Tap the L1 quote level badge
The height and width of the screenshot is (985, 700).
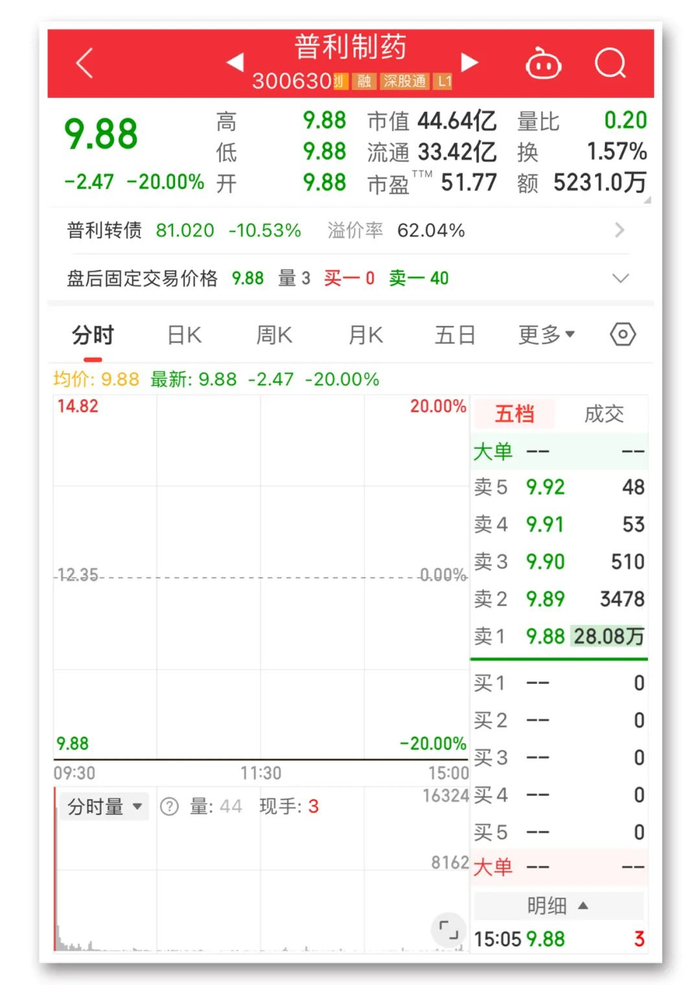coord(444,81)
